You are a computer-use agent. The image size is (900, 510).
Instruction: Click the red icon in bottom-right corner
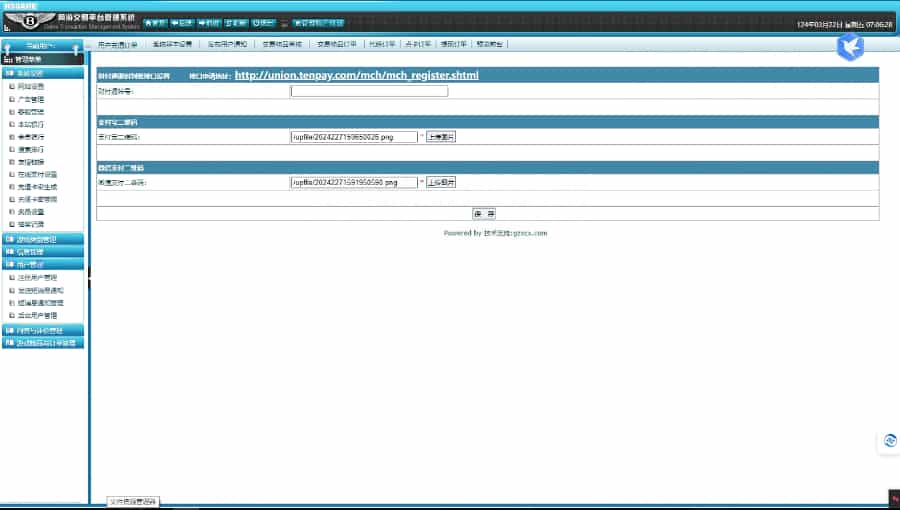[x=894, y=499]
